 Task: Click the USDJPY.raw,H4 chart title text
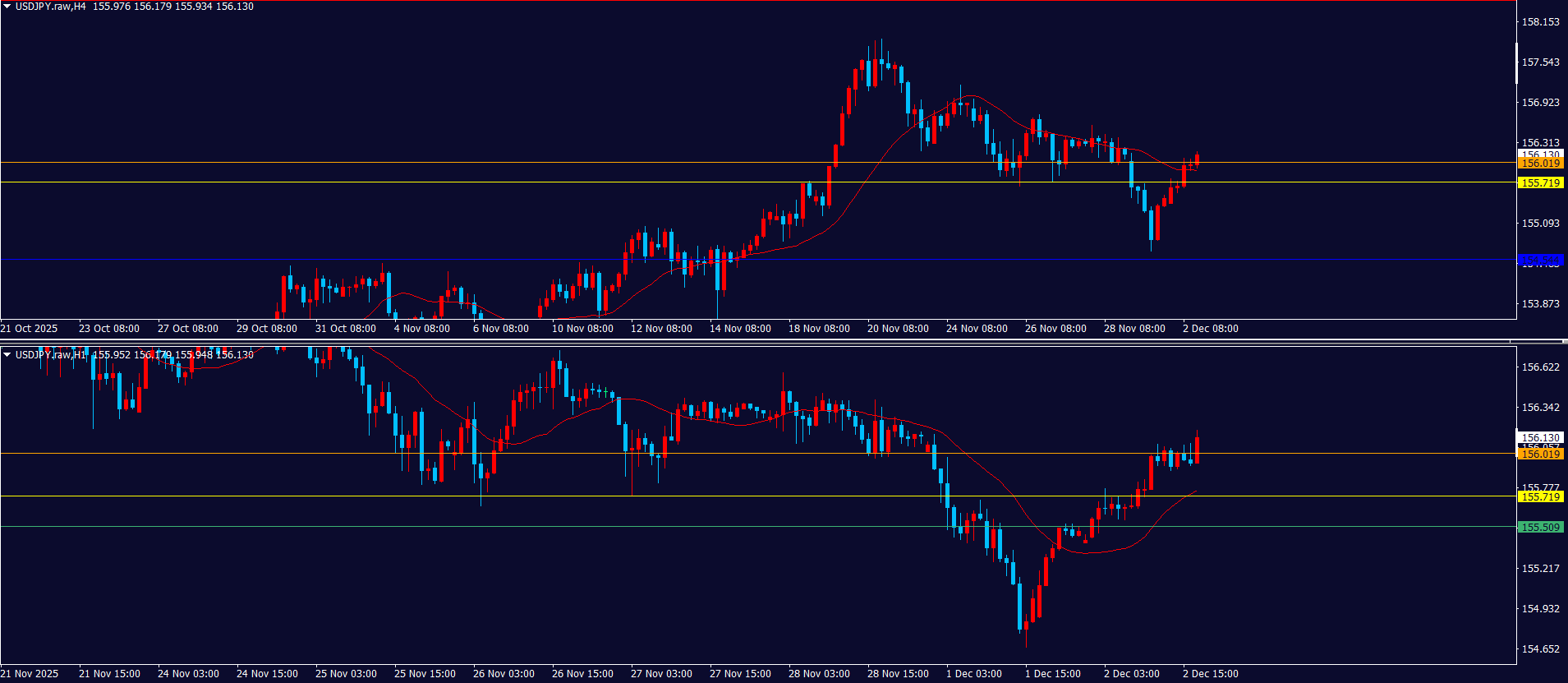[x=50, y=7]
